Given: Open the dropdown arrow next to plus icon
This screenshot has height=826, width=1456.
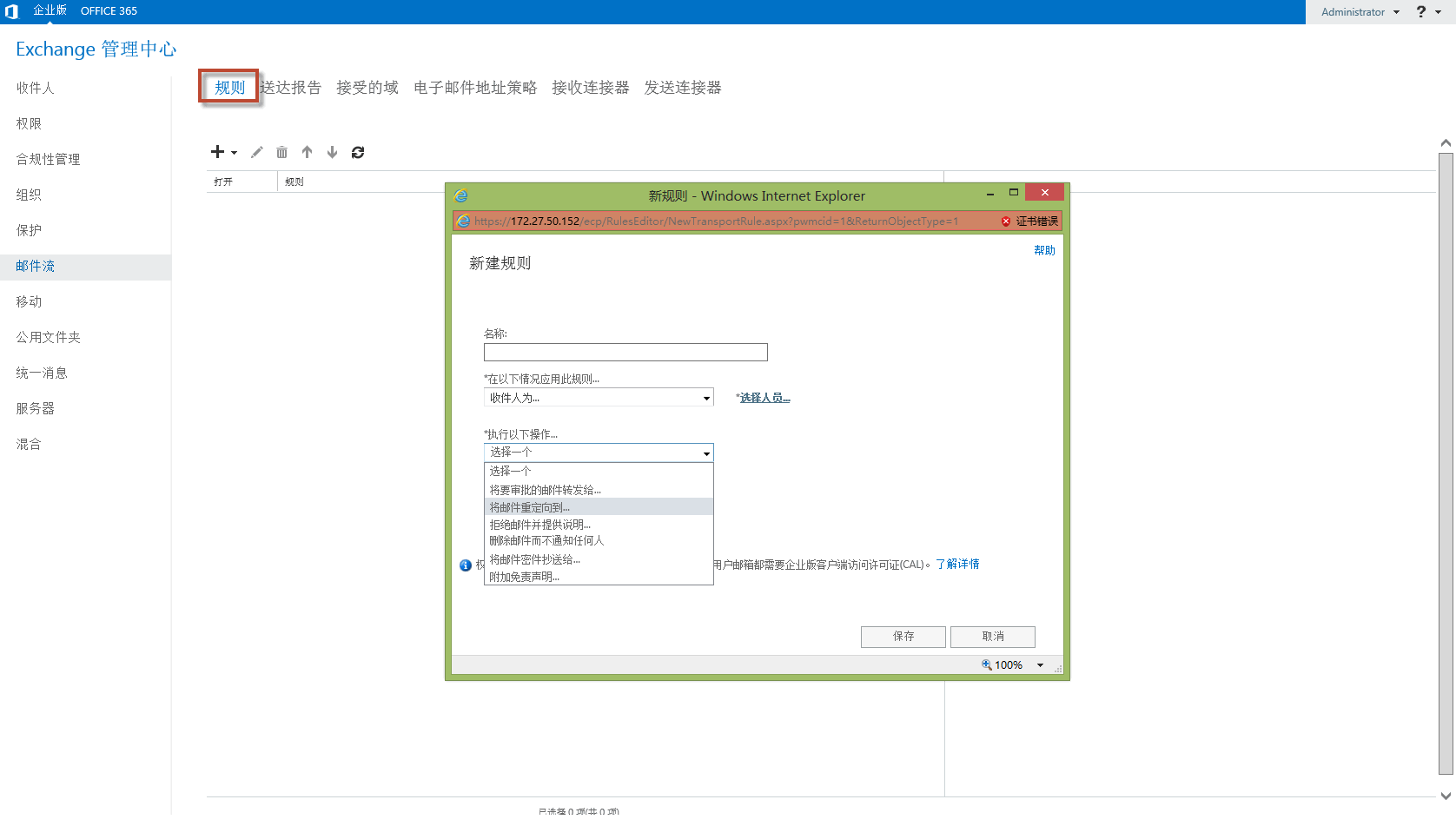Looking at the screenshot, I should click(234, 153).
